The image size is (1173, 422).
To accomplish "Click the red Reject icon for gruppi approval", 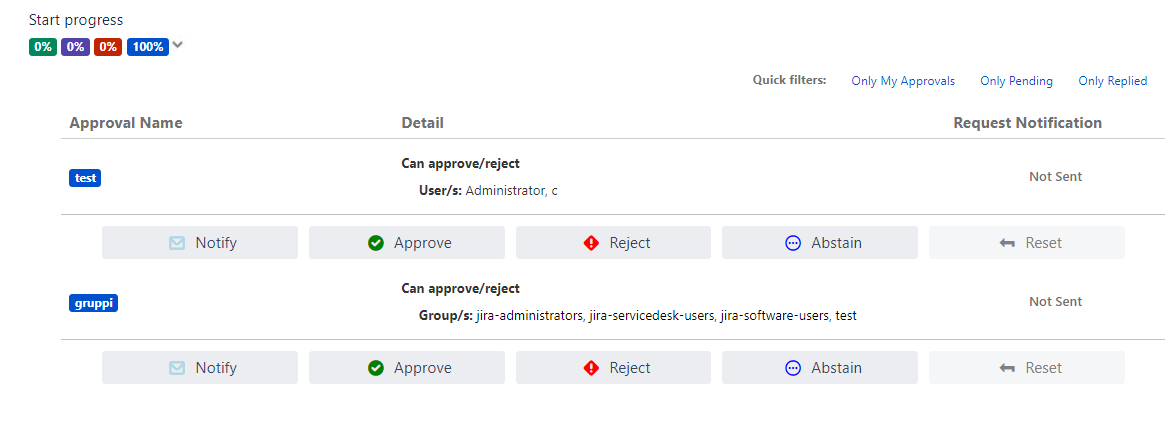I will pyautogui.click(x=591, y=368).
